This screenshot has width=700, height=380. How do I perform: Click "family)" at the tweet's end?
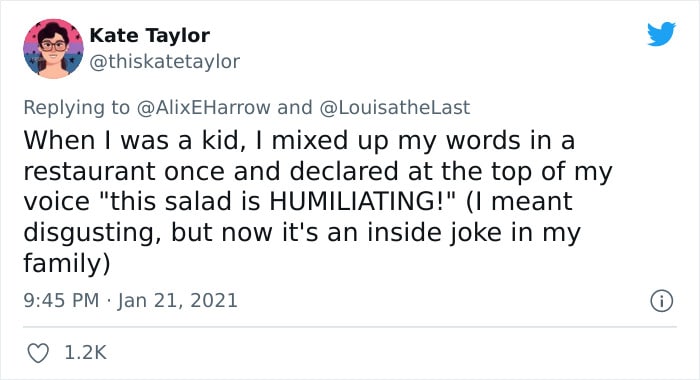tap(67, 263)
